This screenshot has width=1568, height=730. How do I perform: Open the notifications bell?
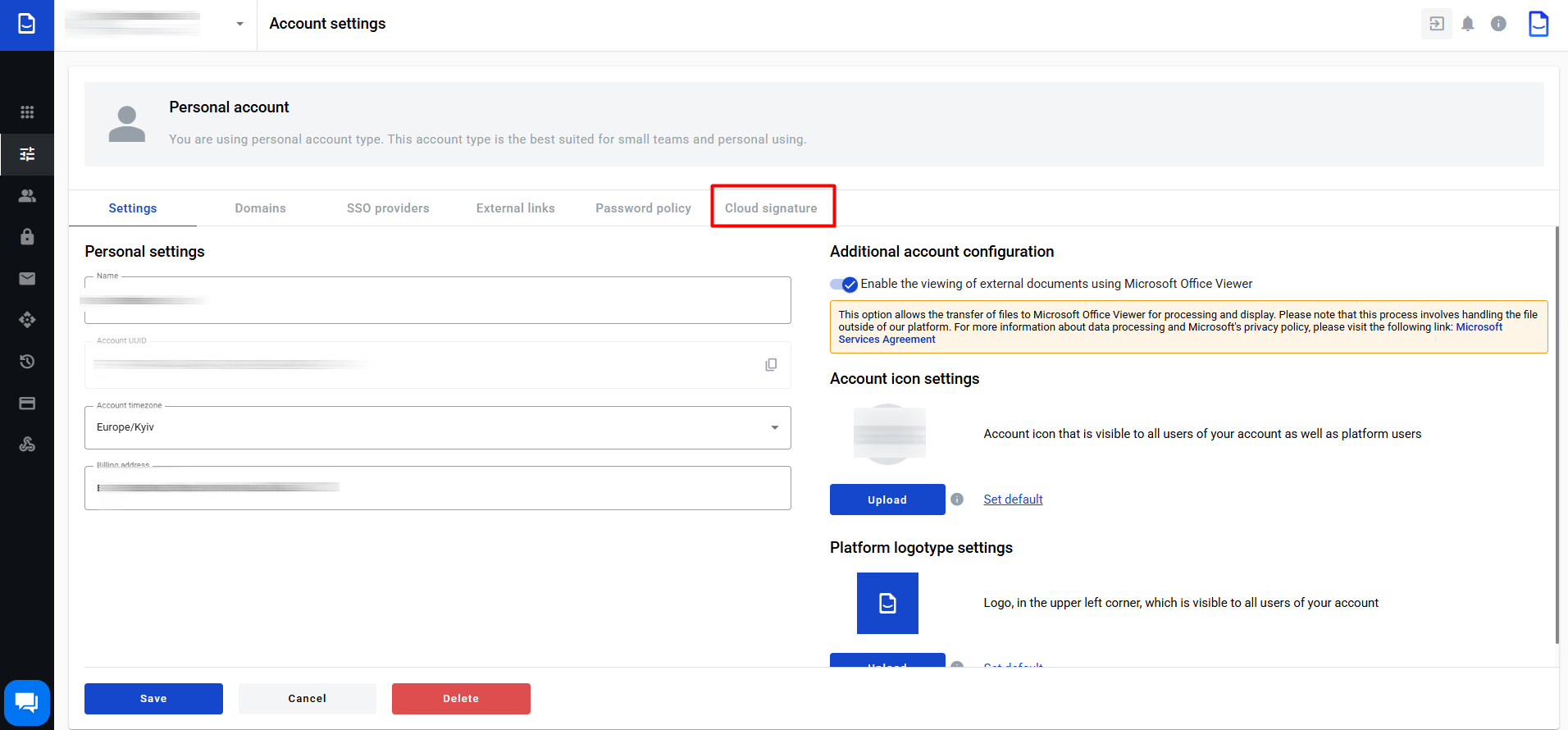pyautogui.click(x=1467, y=24)
